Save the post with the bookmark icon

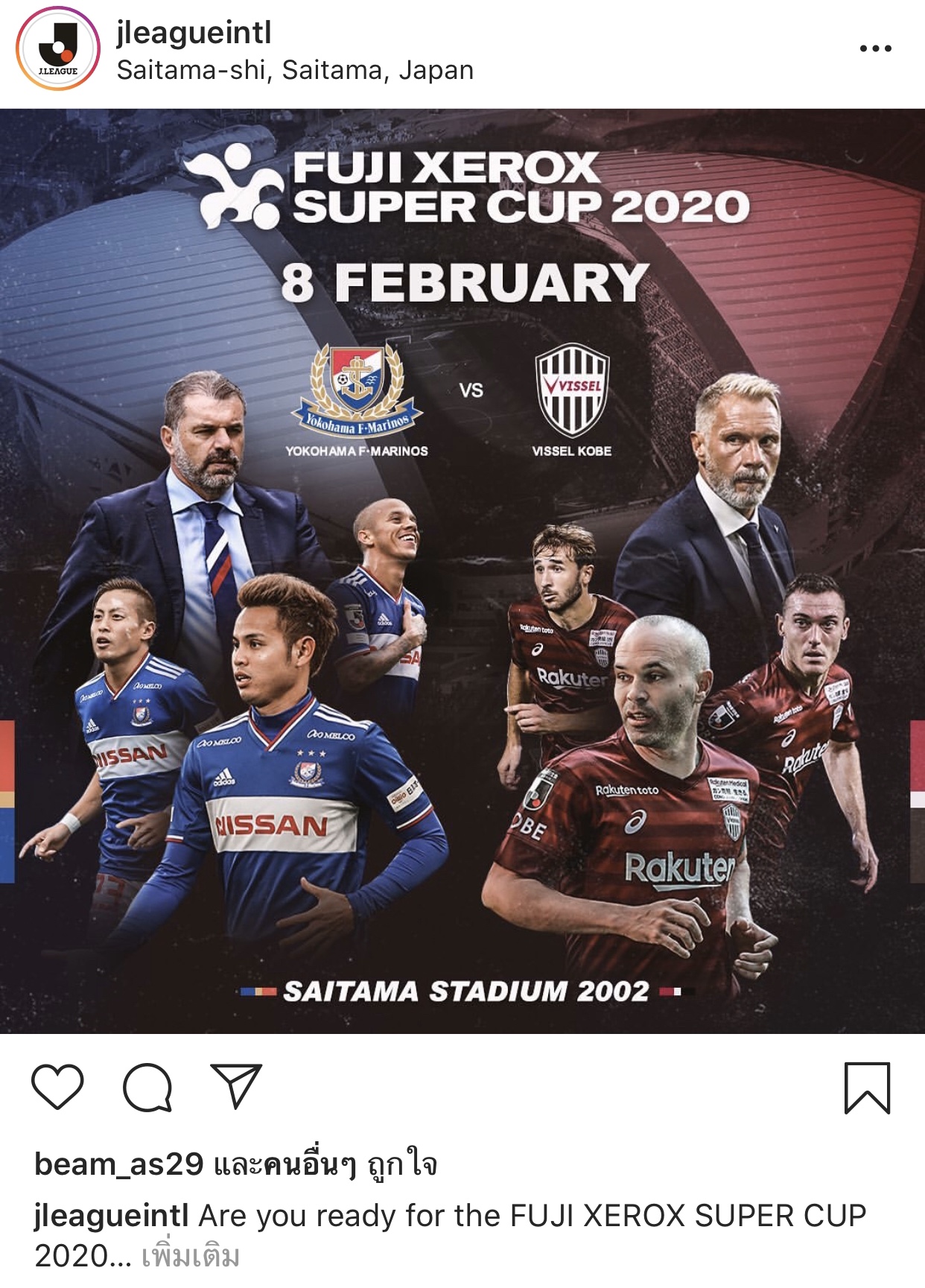point(867,1088)
